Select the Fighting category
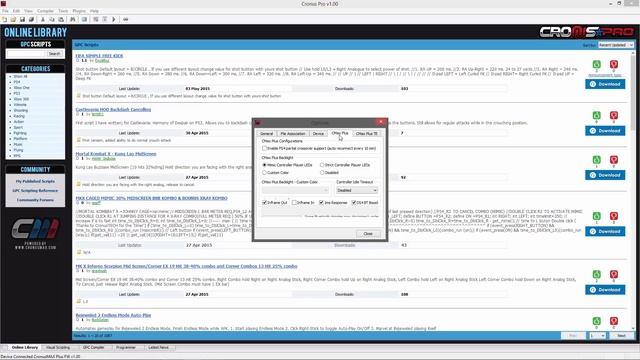The width and height of the screenshot is (640, 360). [x=20, y=133]
